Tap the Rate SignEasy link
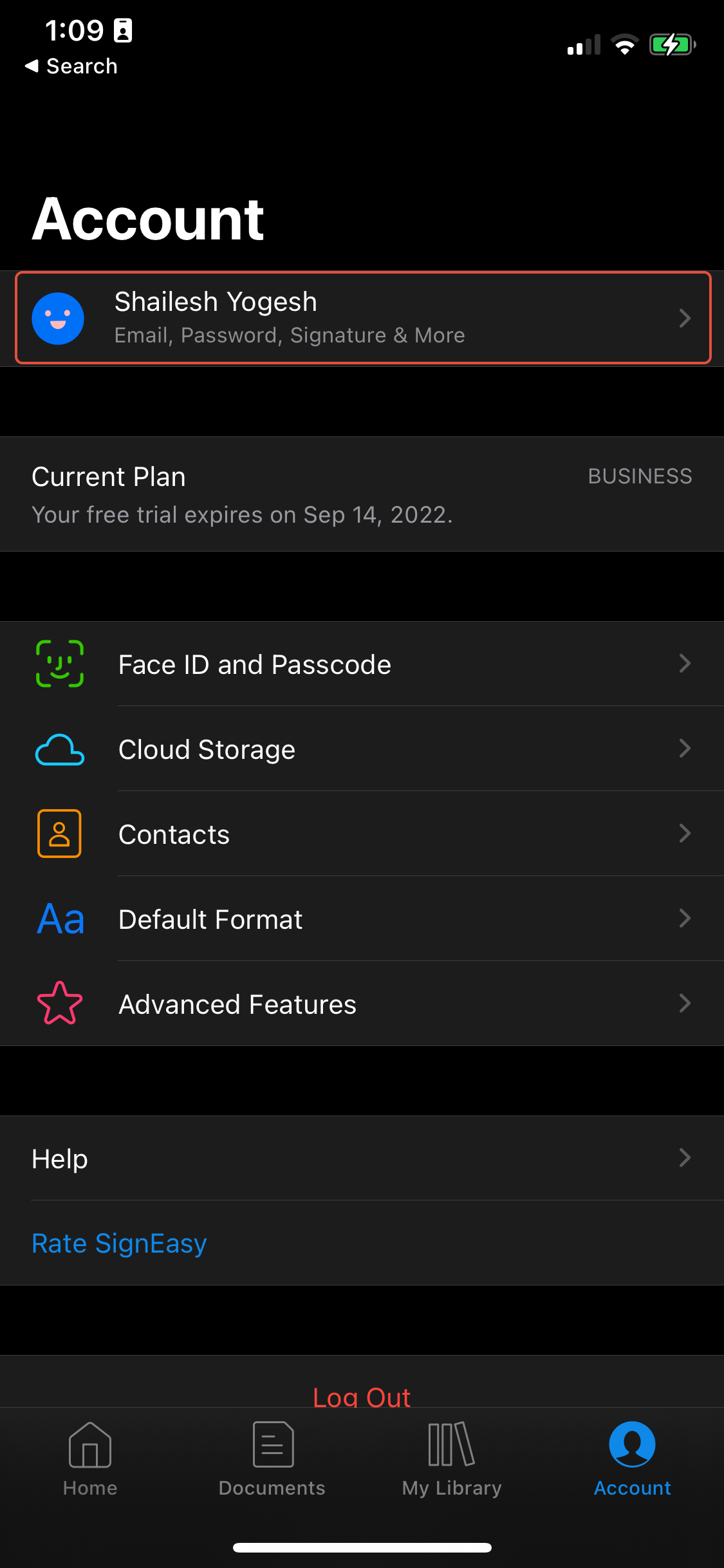This screenshot has width=724, height=1568. point(119,1244)
